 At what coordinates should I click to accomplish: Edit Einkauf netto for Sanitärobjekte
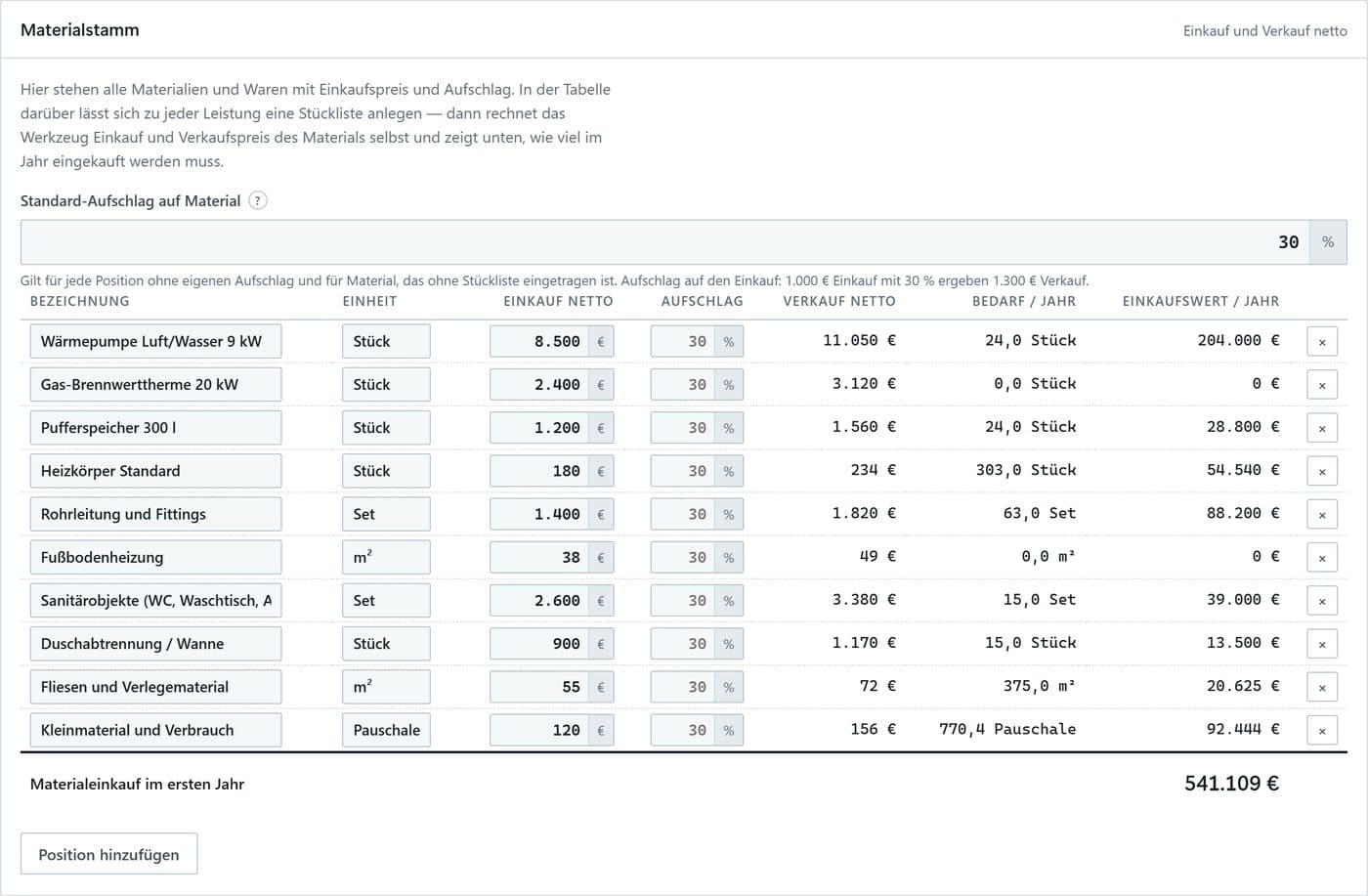(x=539, y=601)
